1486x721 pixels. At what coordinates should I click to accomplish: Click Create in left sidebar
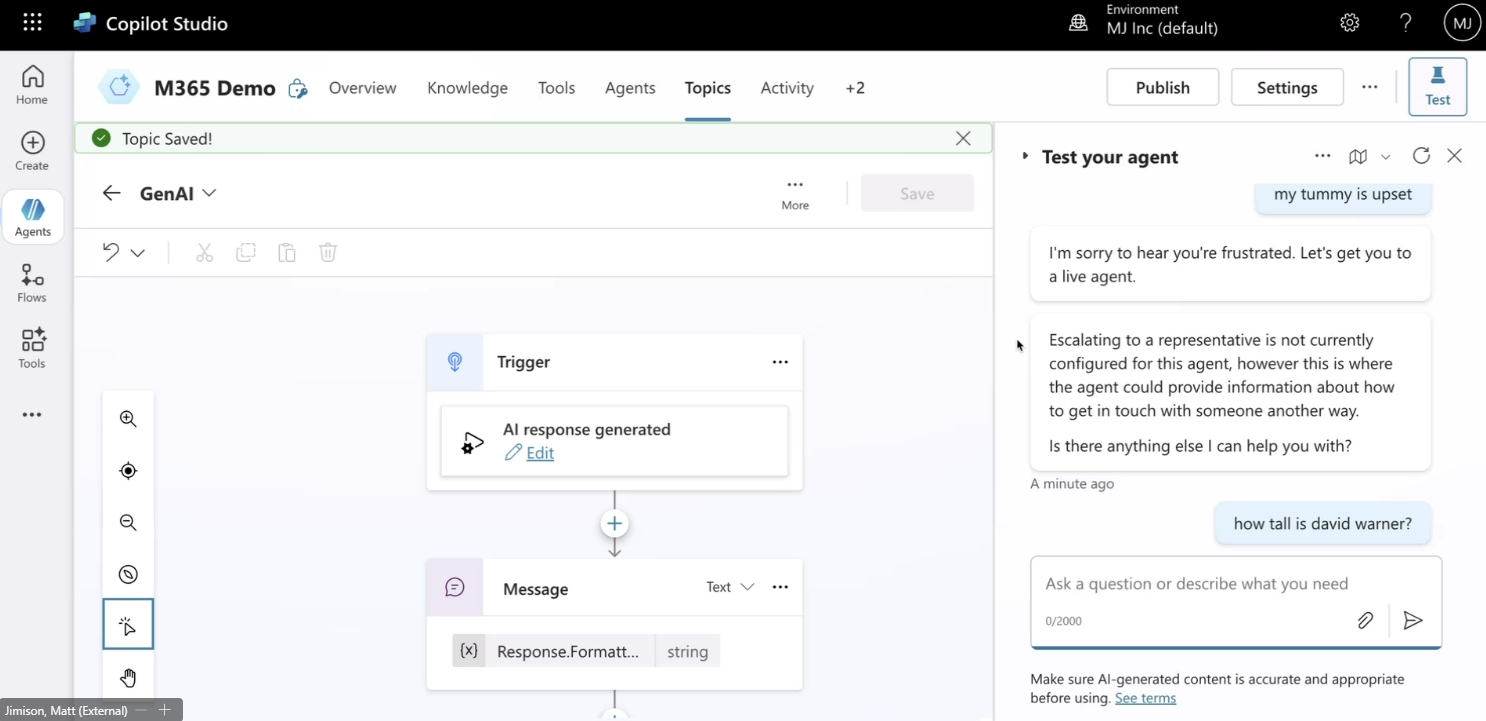32,151
